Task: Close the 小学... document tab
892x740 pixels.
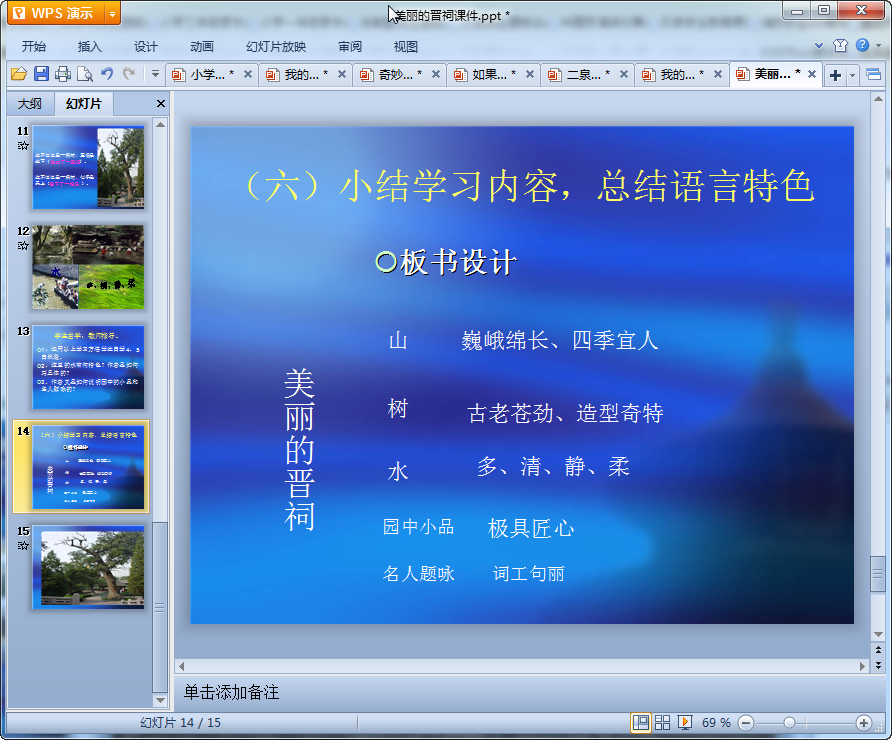Action: point(248,75)
